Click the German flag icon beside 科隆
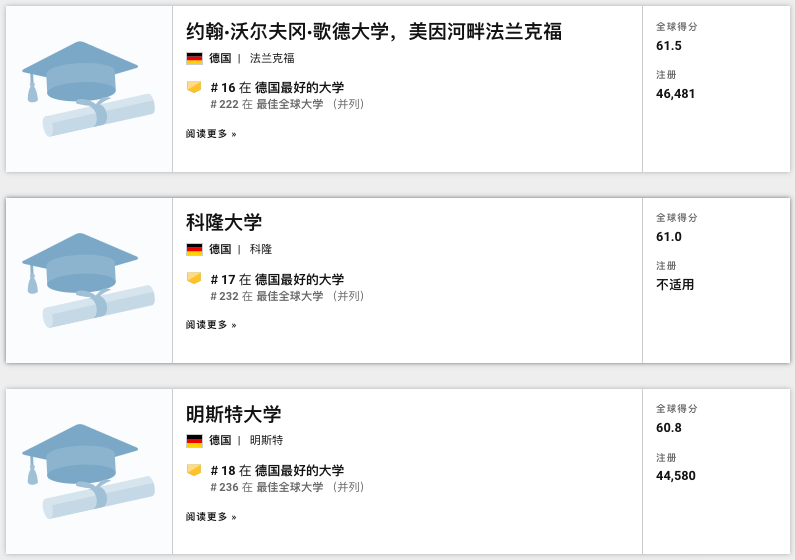795x560 pixels. (194, 249)
